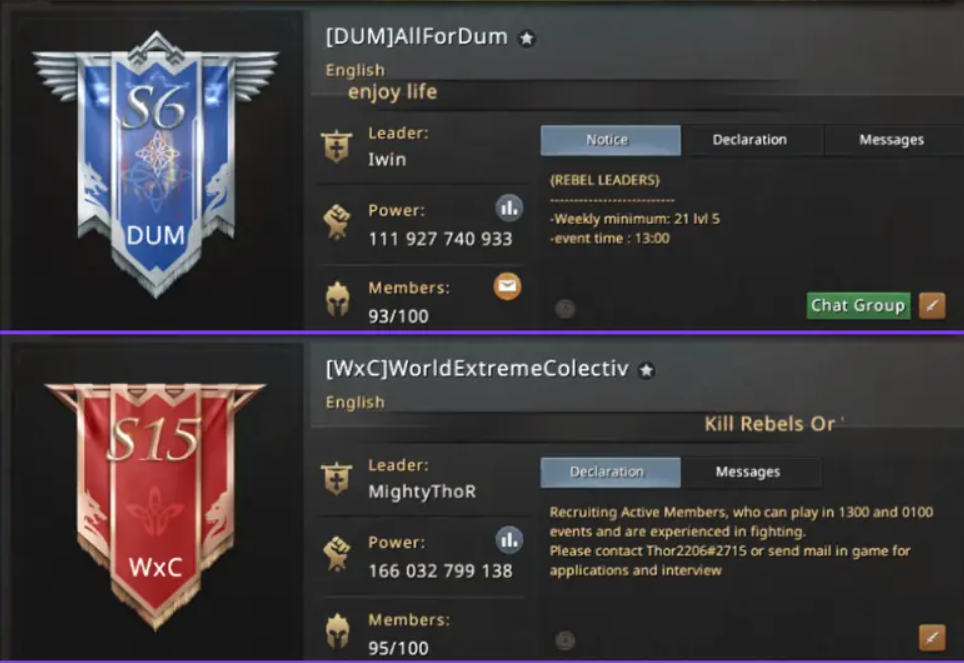The image size is (964, 663).
Task: Select WxC Declaration tab
Action: (610, 472)
